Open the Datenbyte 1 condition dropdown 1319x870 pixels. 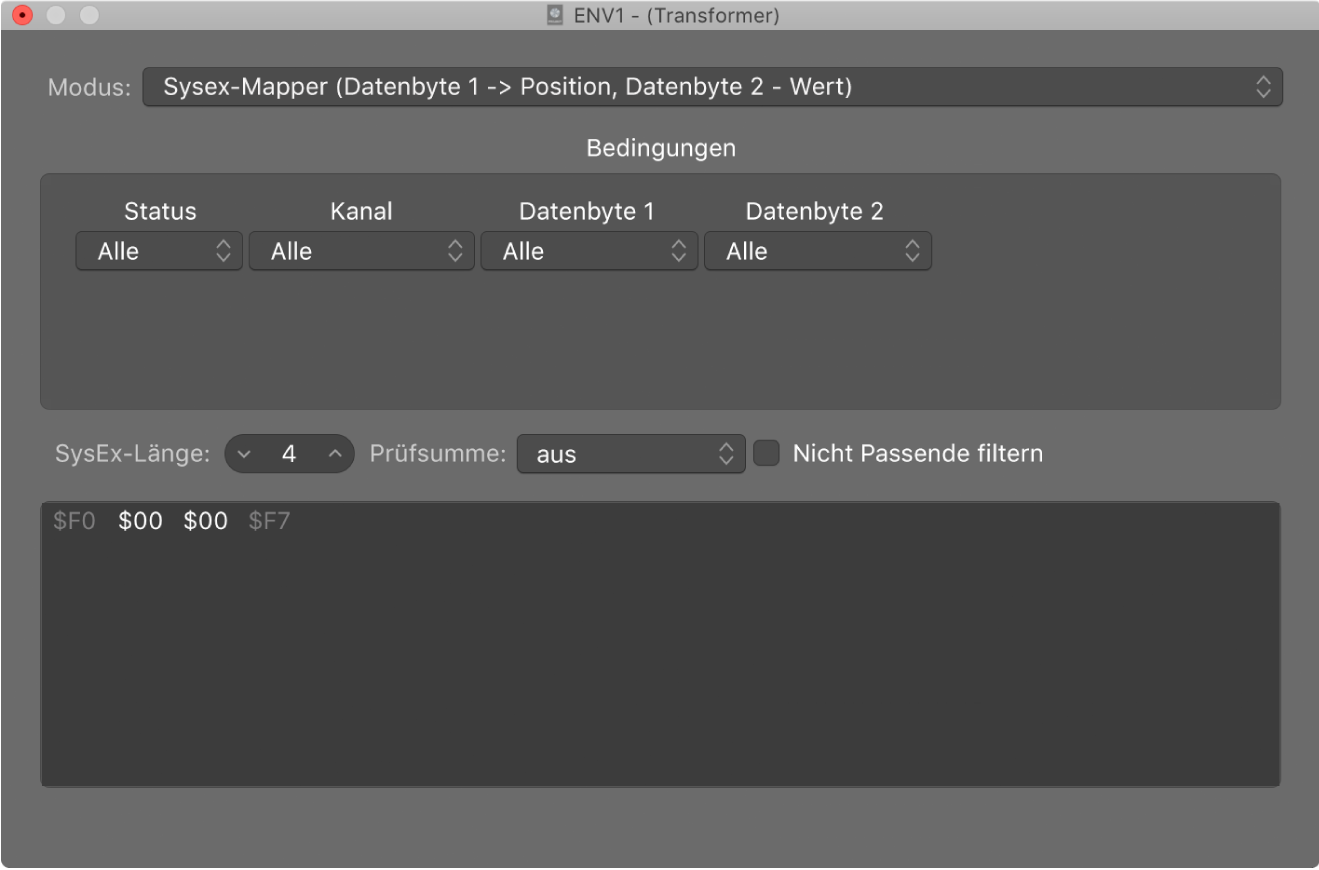coord(588,251)
